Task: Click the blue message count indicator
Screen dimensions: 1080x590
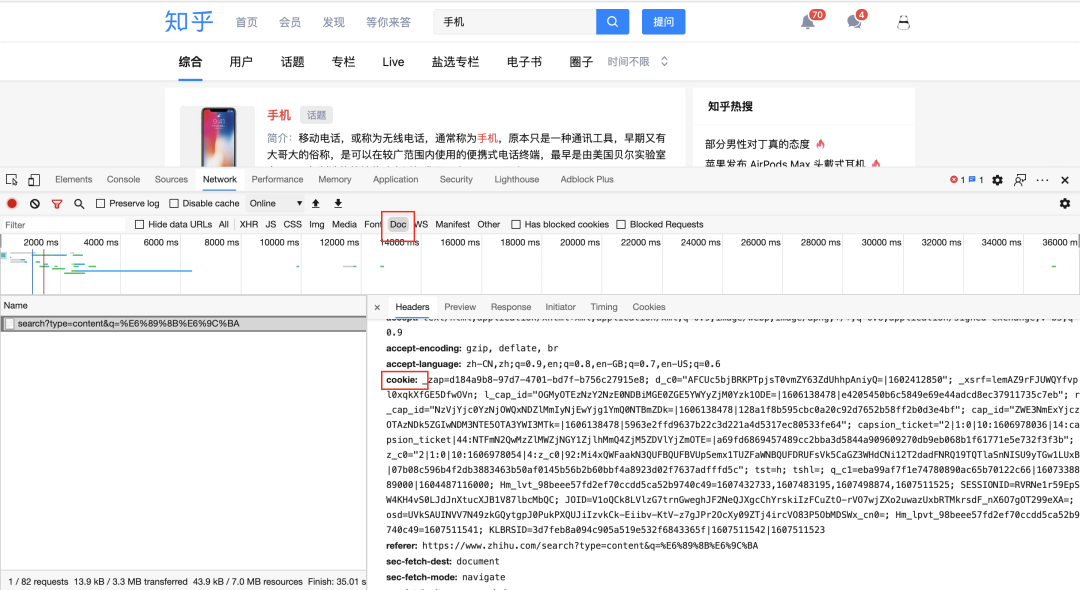Action: (976, 180)
